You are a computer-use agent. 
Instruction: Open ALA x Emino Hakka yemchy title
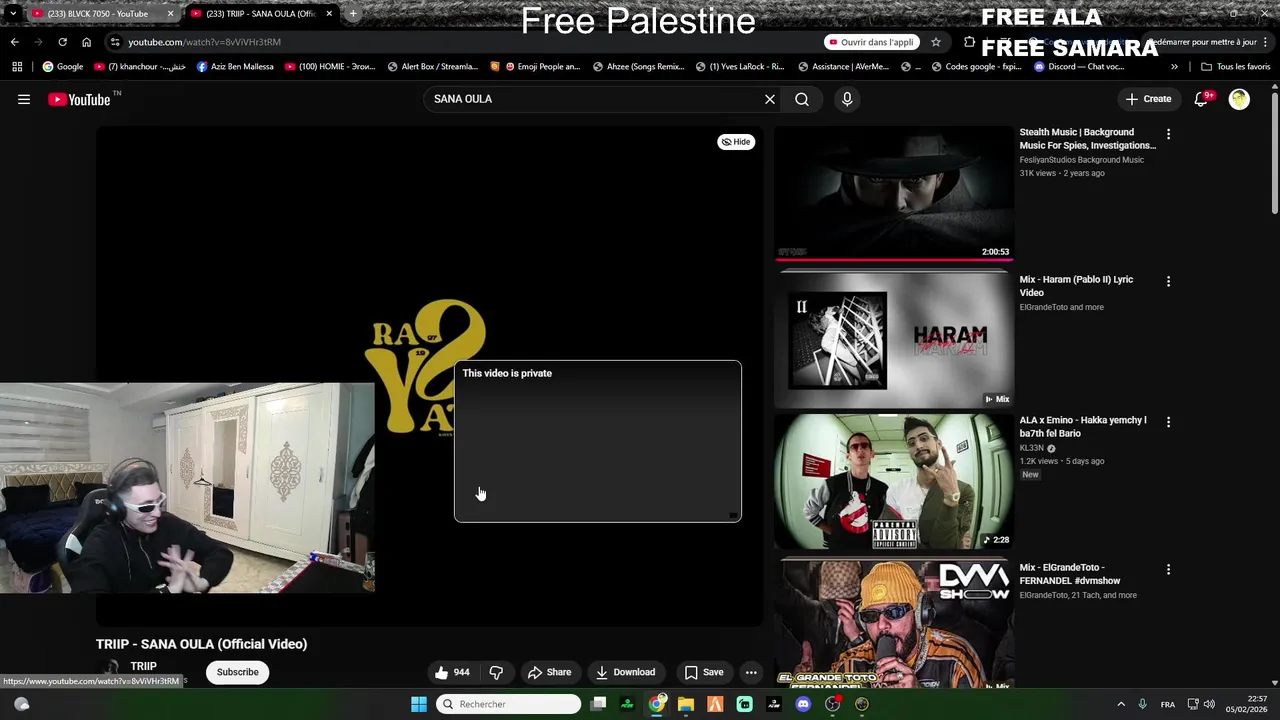[x=1082, y=427]
